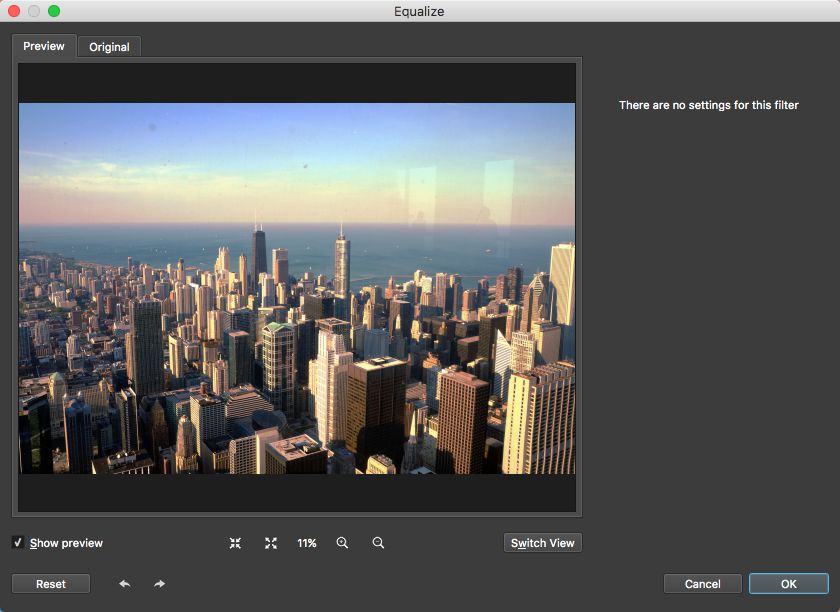
Task: Select the Preview tab
Action: [x=44, y=46]
